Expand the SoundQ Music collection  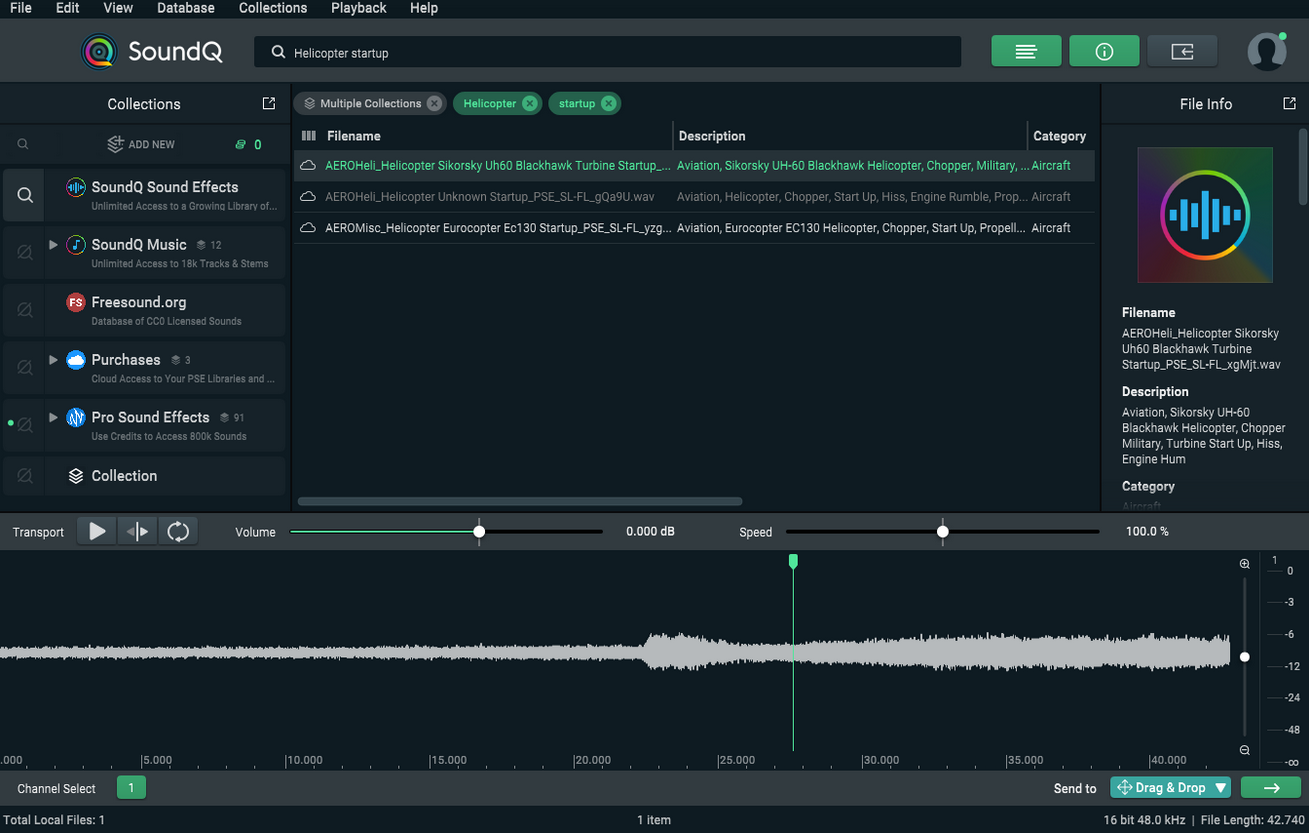pyautogui.click(x=53, y=244)
